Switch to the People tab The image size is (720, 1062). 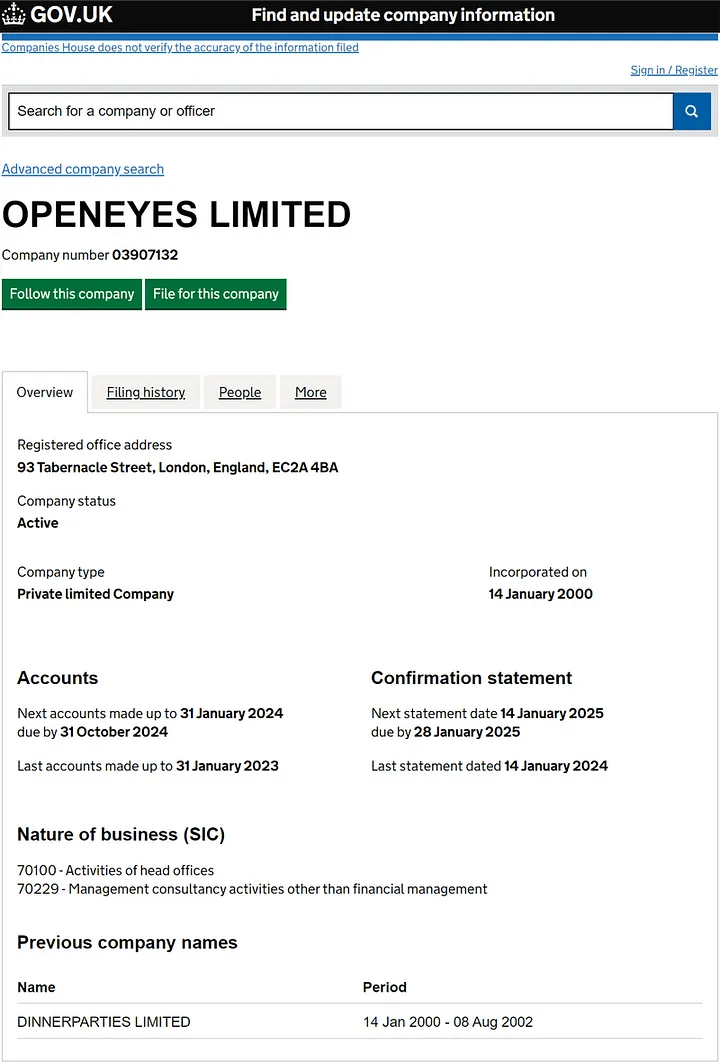coord(240,392)
